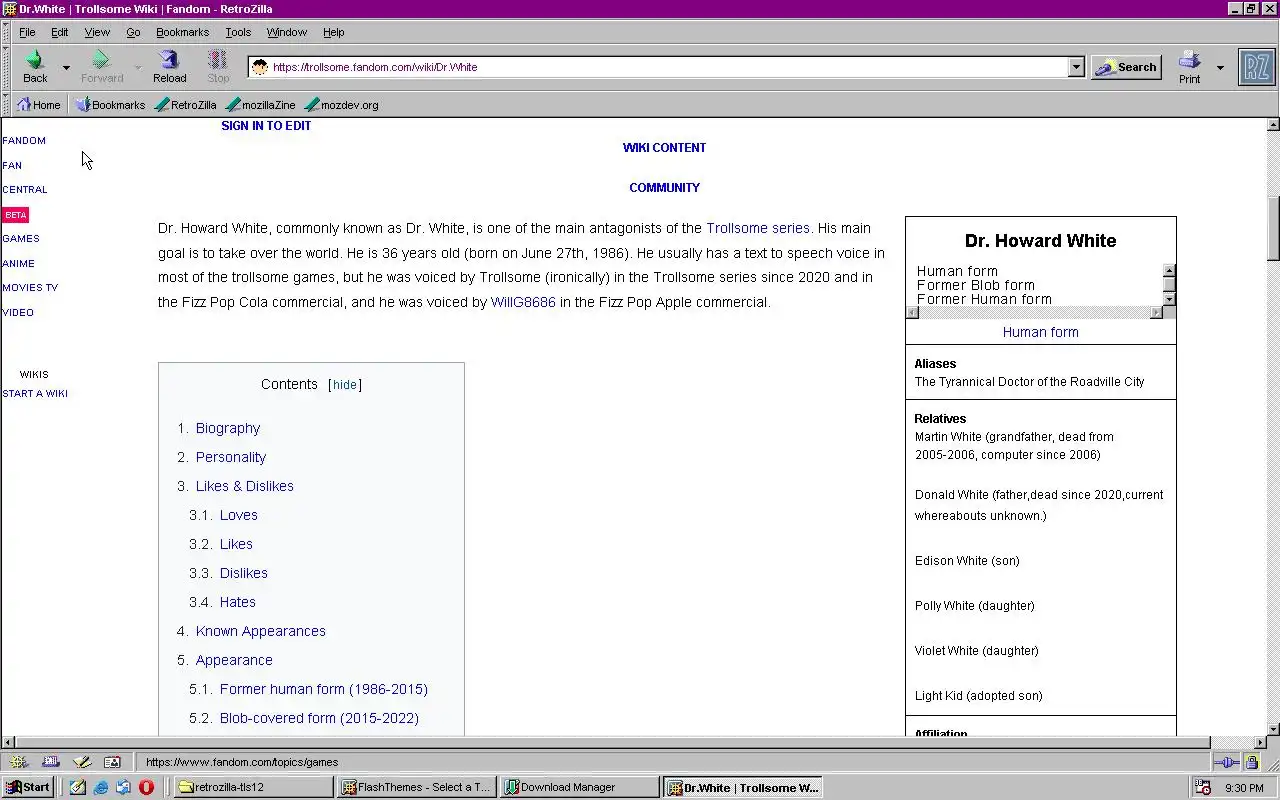The image size is (1280, 800).
Task: Open the View menu
Action: pos(97,32)
